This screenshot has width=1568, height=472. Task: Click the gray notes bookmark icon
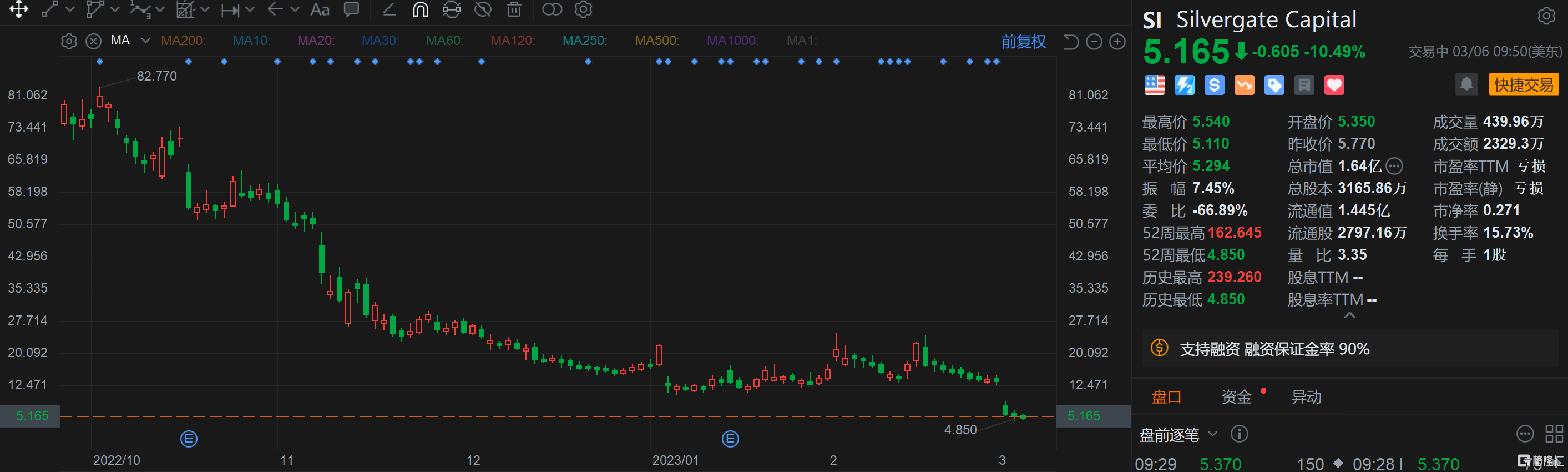[x=1304, y=86]
